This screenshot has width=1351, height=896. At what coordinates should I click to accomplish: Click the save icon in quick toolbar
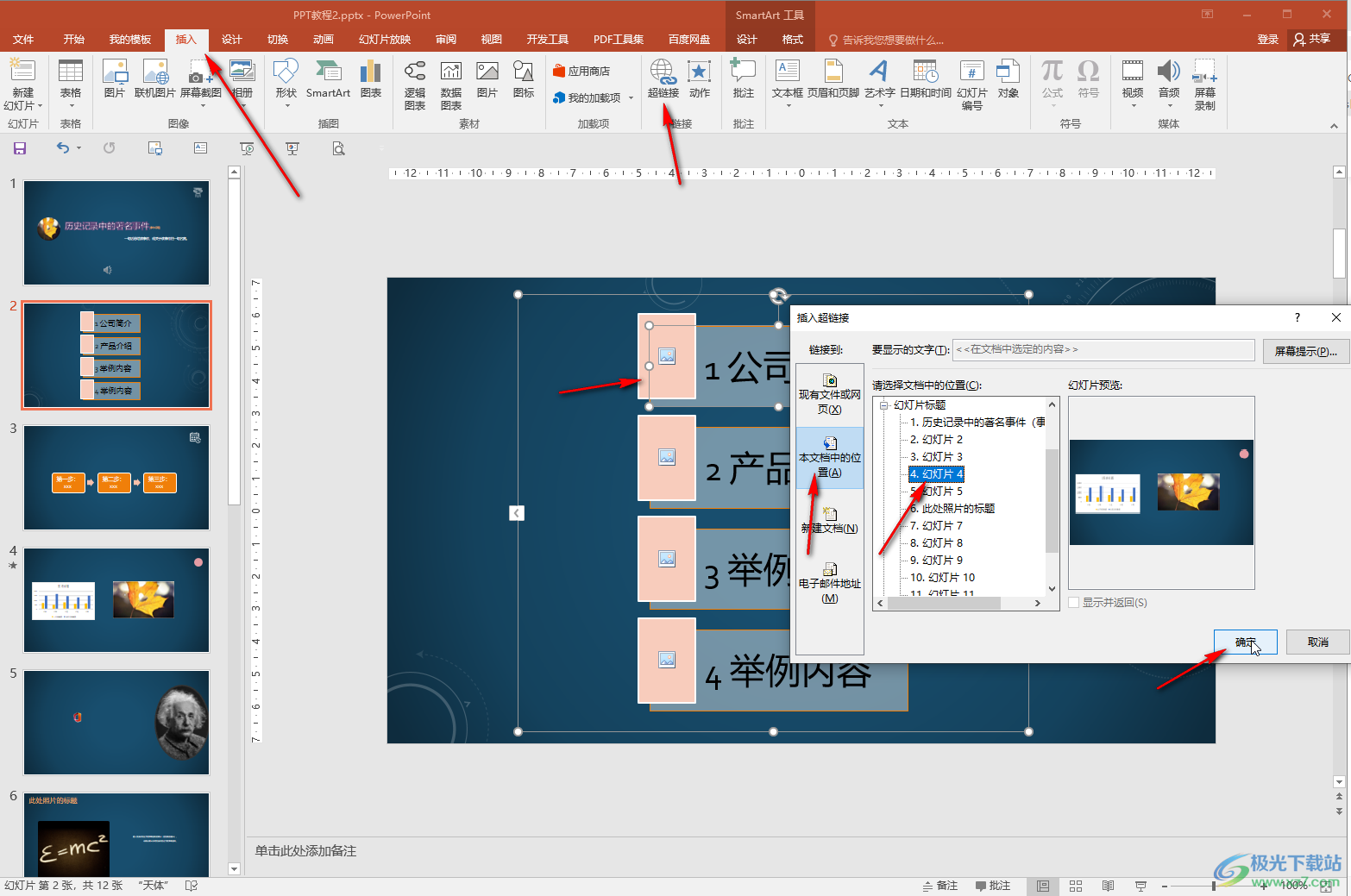pyautogui.click(x=20, y=148)
